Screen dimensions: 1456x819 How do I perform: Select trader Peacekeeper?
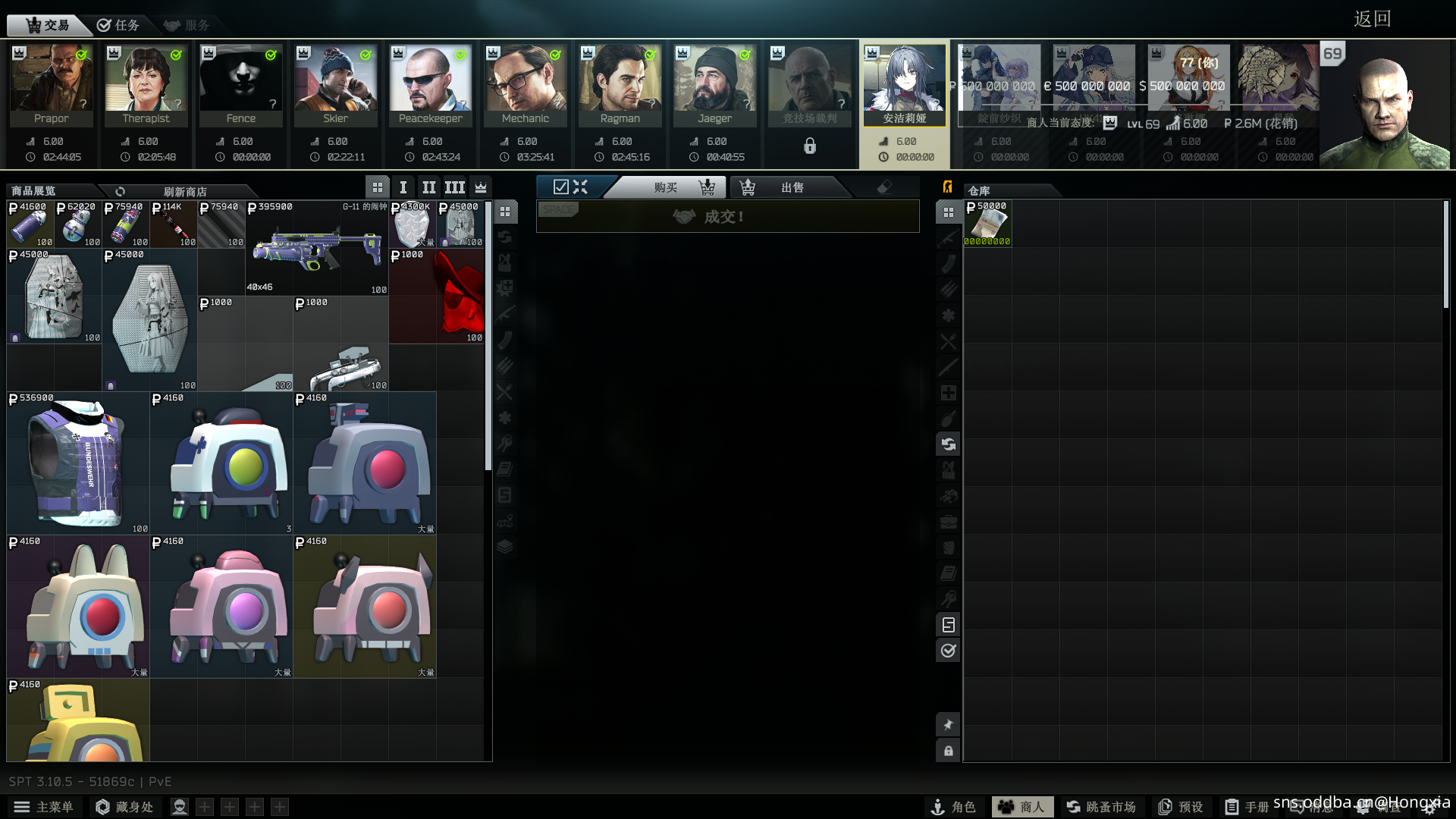click(431, 85)
